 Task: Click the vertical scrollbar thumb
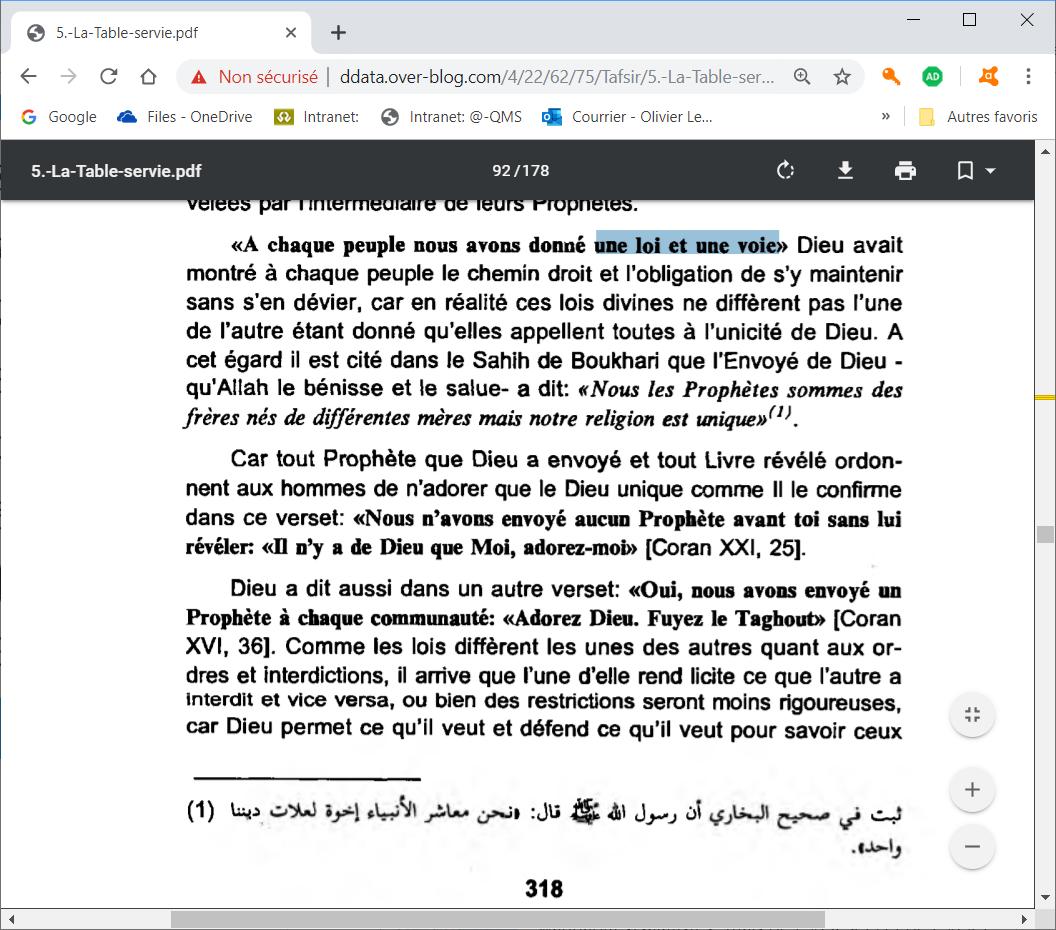click(x=1045, y=534)
